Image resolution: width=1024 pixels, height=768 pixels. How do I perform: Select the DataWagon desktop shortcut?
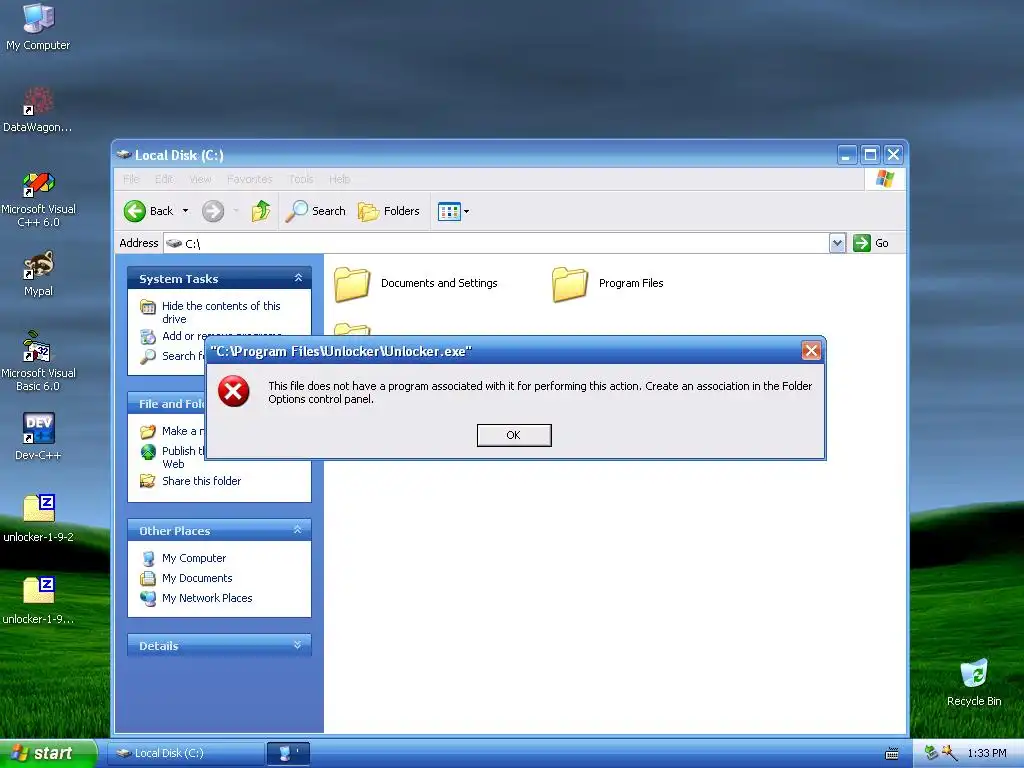point(38,110)
